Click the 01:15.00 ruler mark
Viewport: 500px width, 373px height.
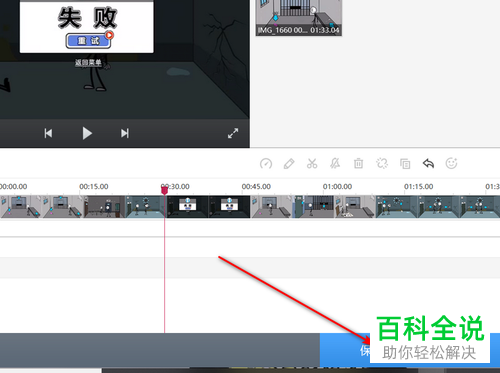coord(419,187)
